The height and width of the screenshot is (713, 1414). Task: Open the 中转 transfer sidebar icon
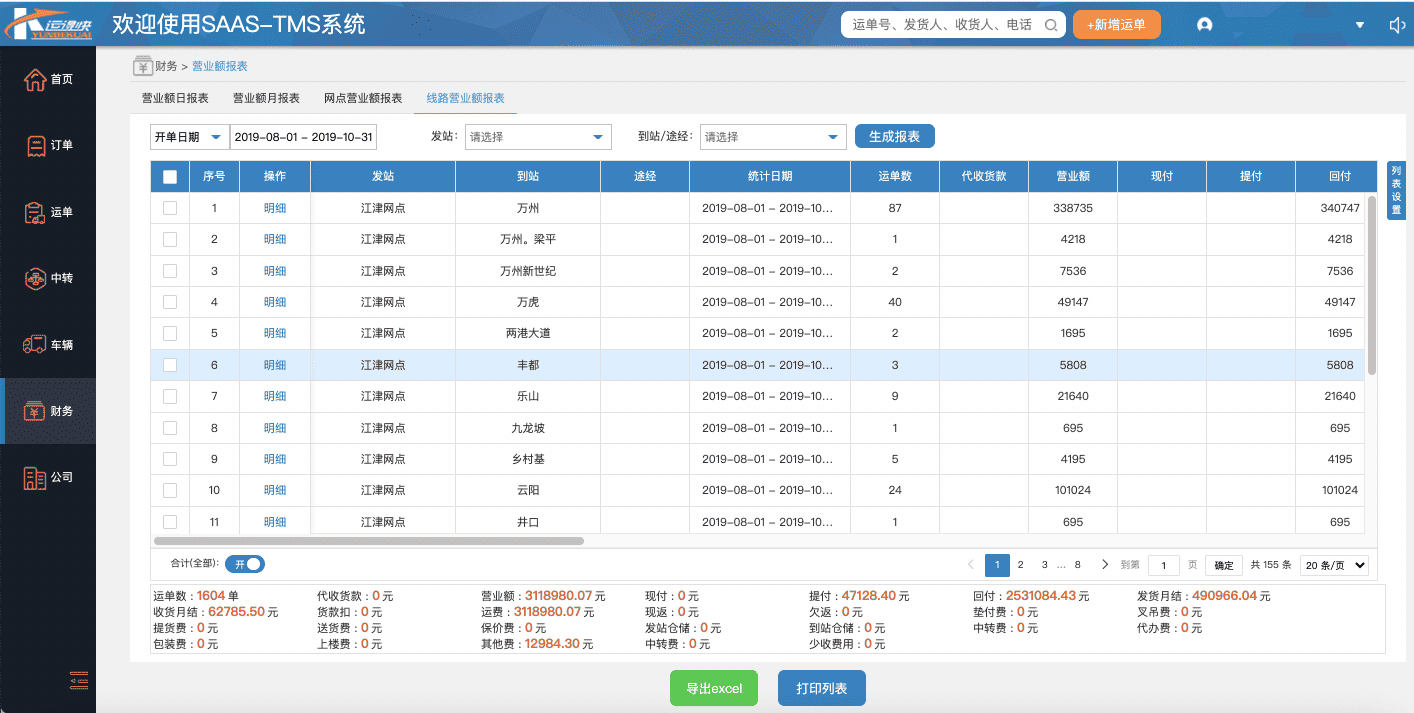(x=35, y=279)
